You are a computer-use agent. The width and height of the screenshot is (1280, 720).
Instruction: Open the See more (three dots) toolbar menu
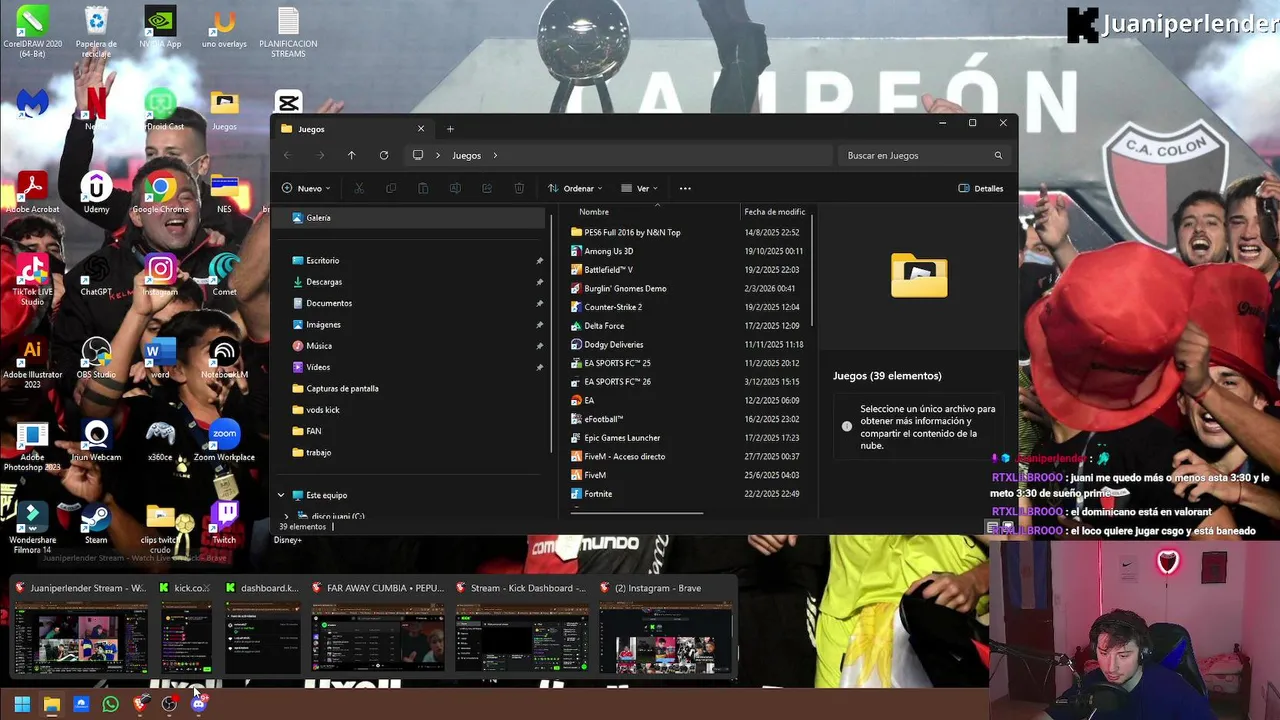(685, 188)
